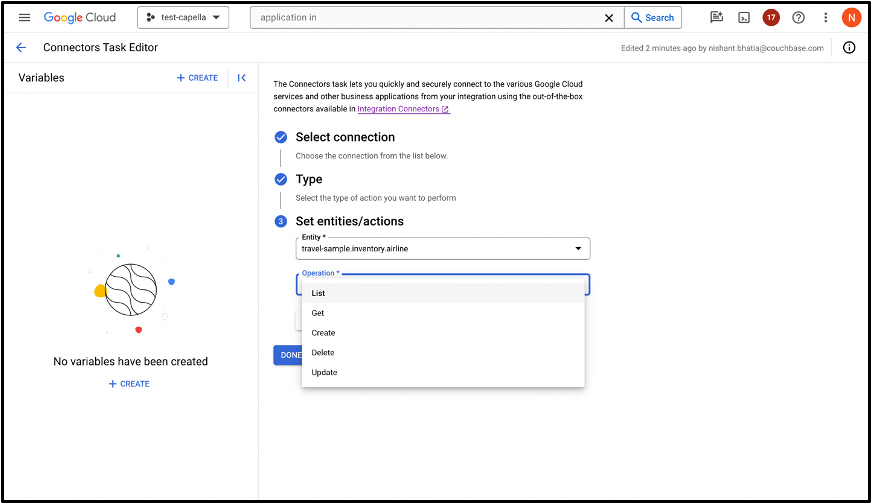The height and width of the screenshot is (504, 872).
Task: Go back using the back arrow
Action: [21, 47]
